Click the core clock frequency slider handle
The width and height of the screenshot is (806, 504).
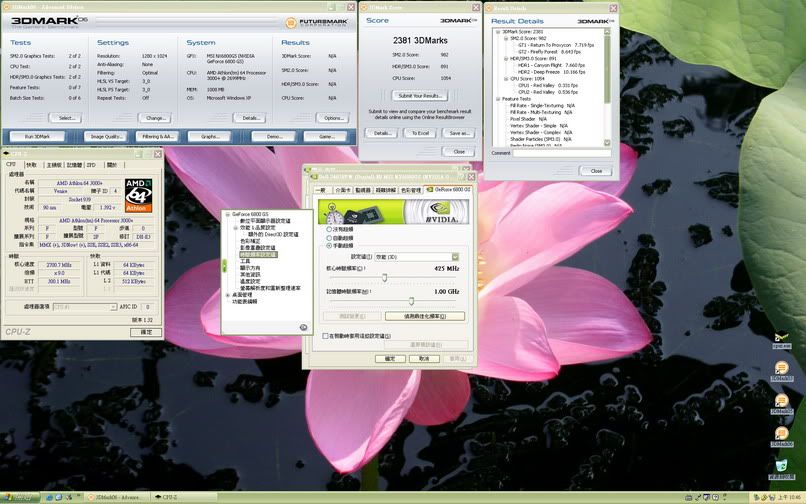point(384,278)
